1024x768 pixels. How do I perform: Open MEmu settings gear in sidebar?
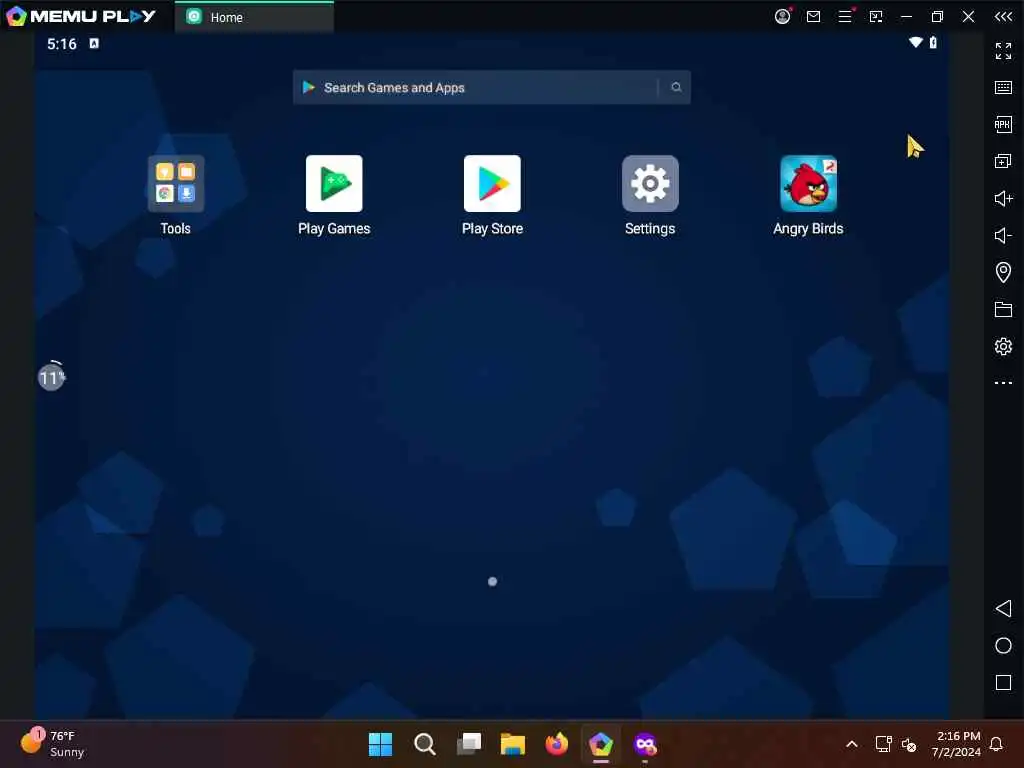(1003, 346)
